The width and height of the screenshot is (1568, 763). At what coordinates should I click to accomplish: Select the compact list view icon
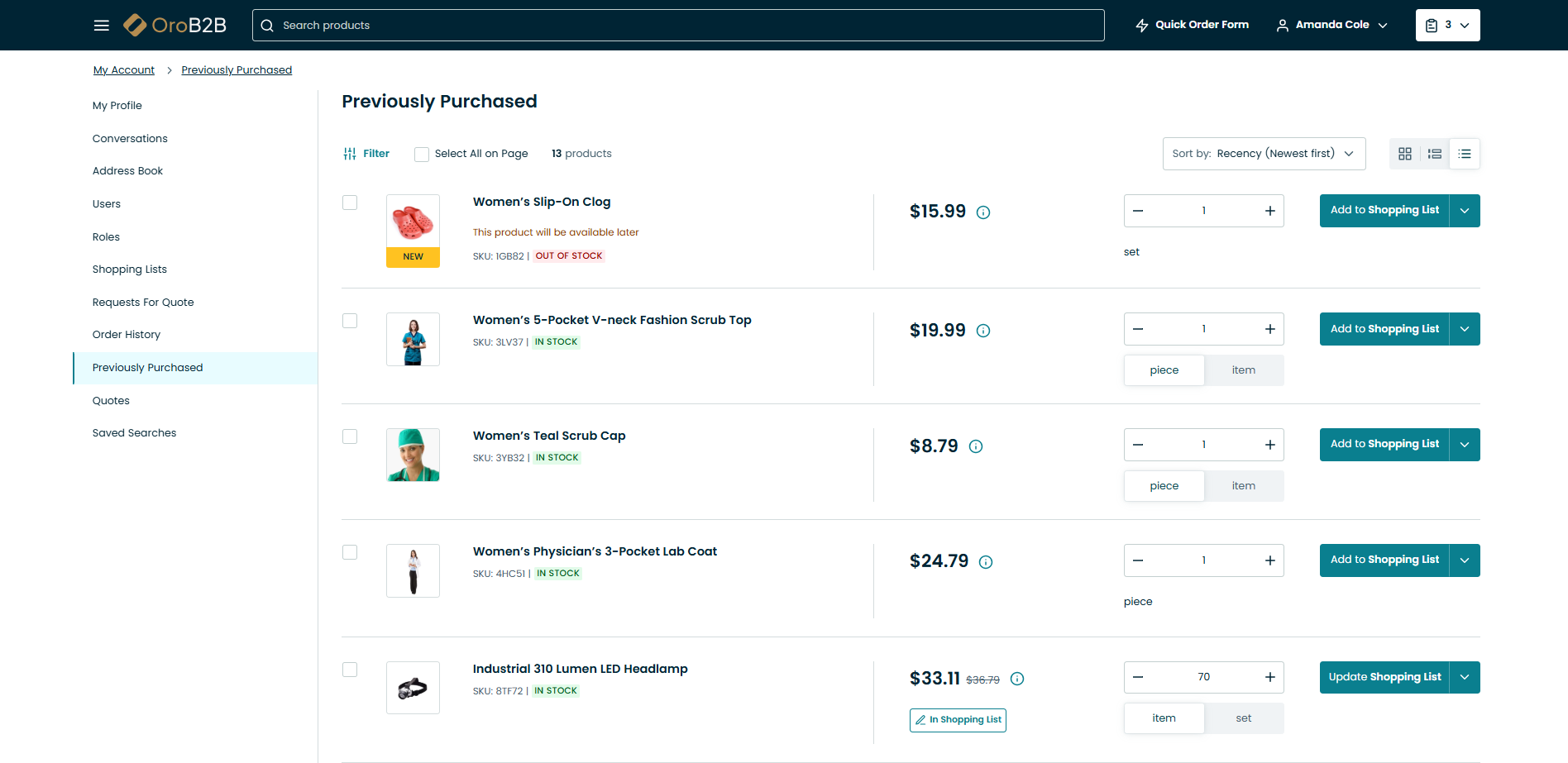click(x=1465, y=154)
